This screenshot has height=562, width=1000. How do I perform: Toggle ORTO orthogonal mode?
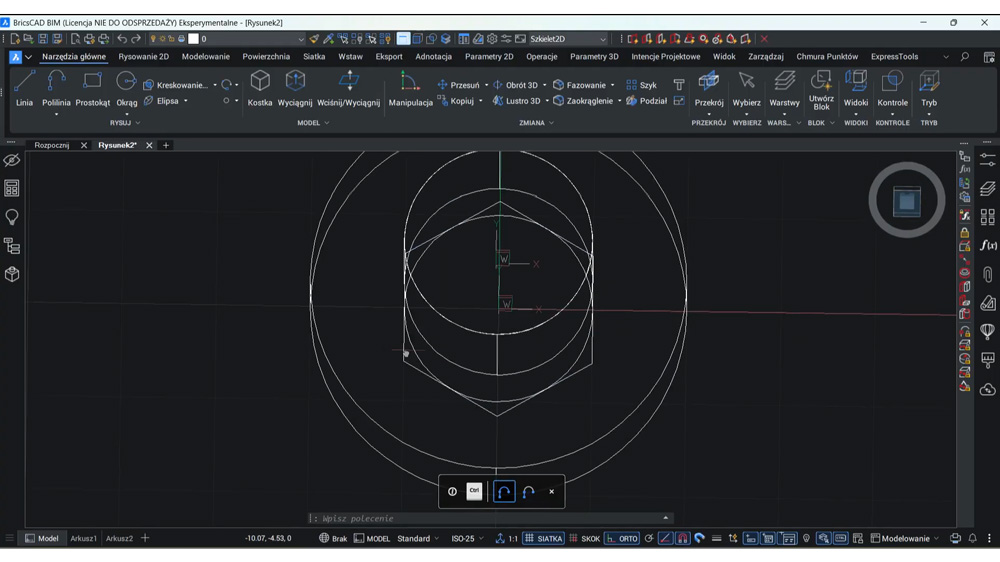[622, 538]
